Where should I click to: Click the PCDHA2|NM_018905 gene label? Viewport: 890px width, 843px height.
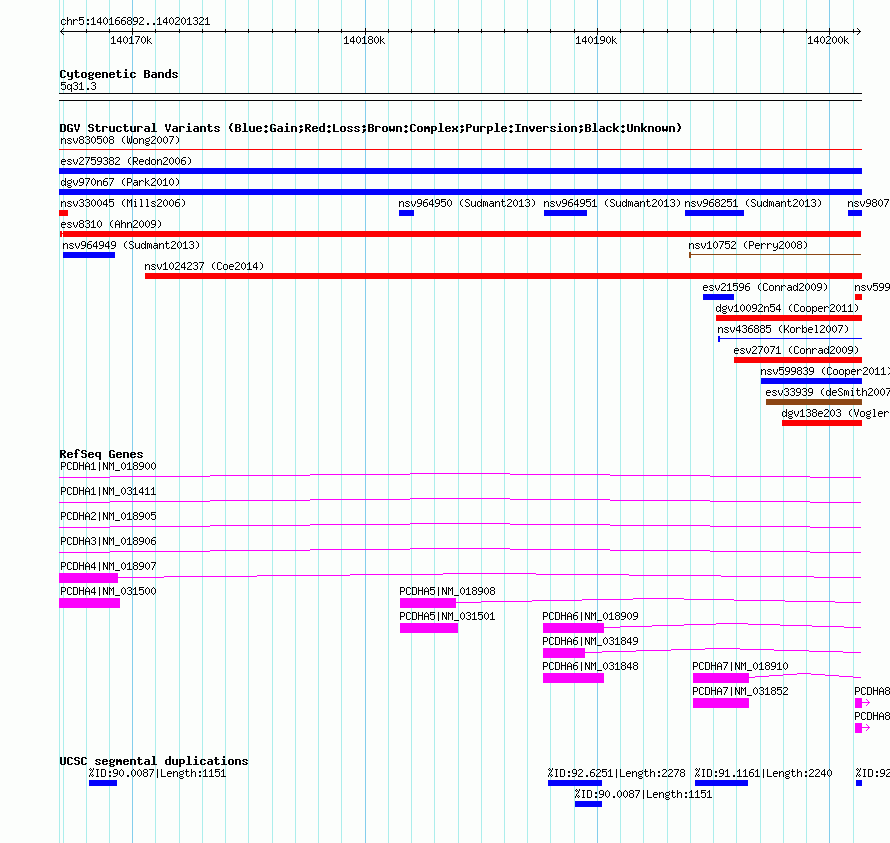108,516
